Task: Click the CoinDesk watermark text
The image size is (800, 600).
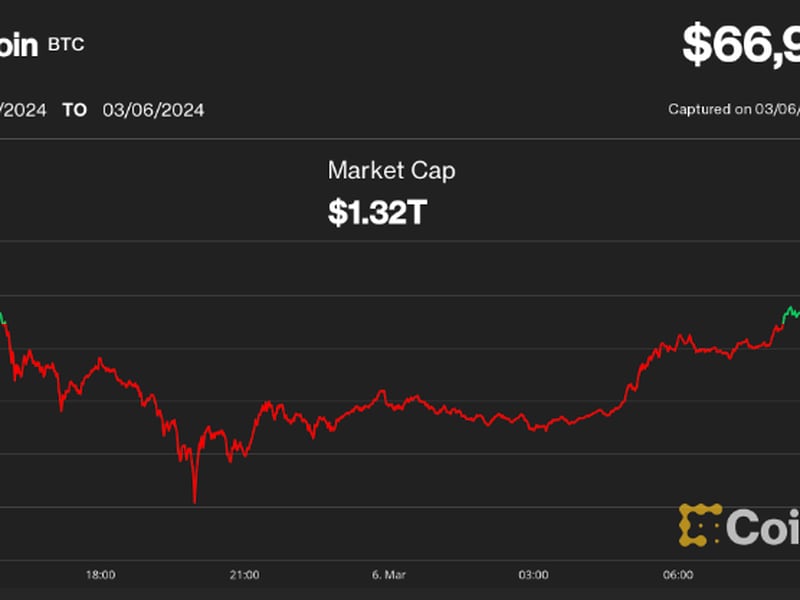Action: (762, 526)
